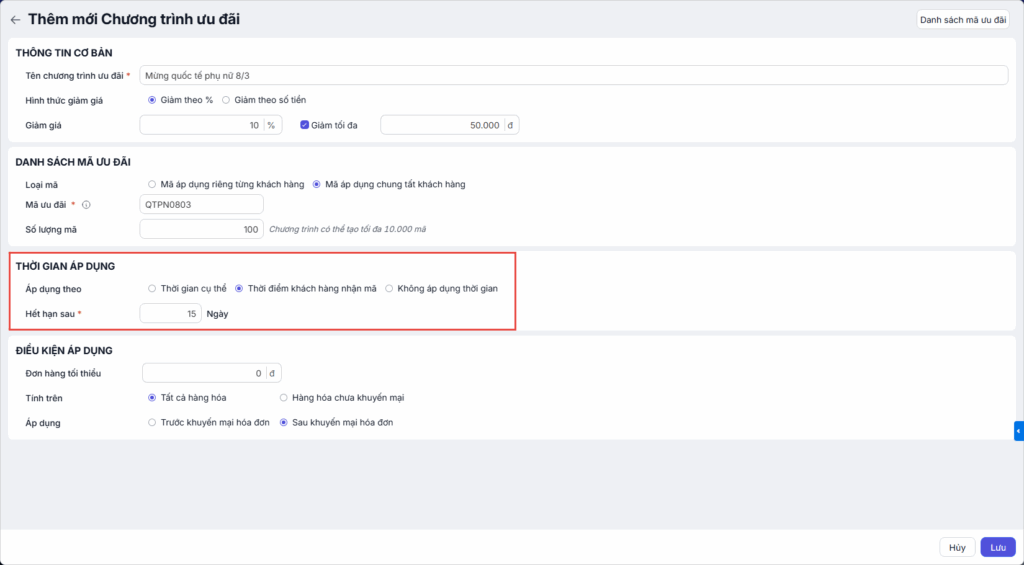The image size is (1024, 565).
Task: Click the Hủy button
Action: tap(957, 547)
